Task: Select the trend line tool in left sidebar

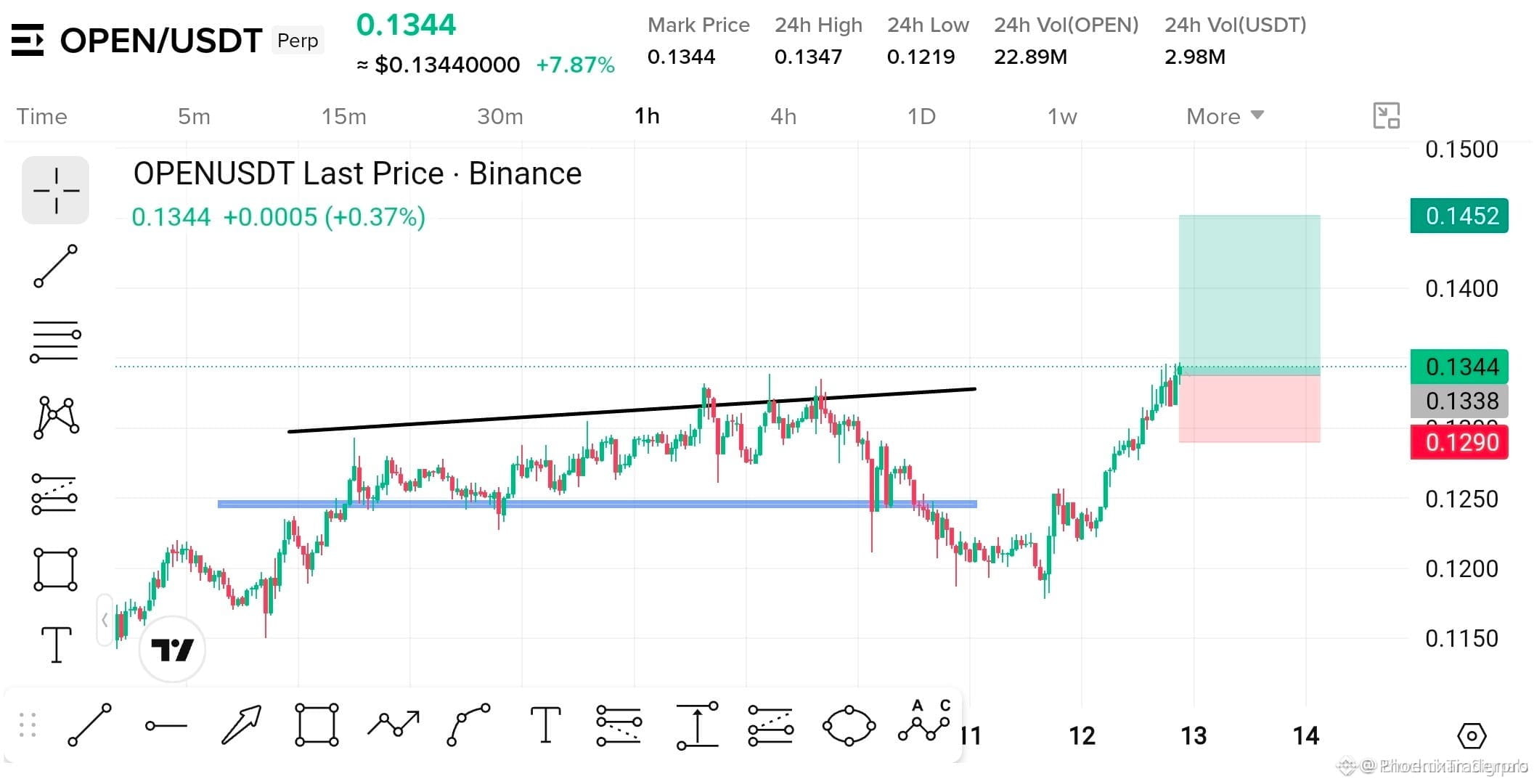Action: point(55,266)
